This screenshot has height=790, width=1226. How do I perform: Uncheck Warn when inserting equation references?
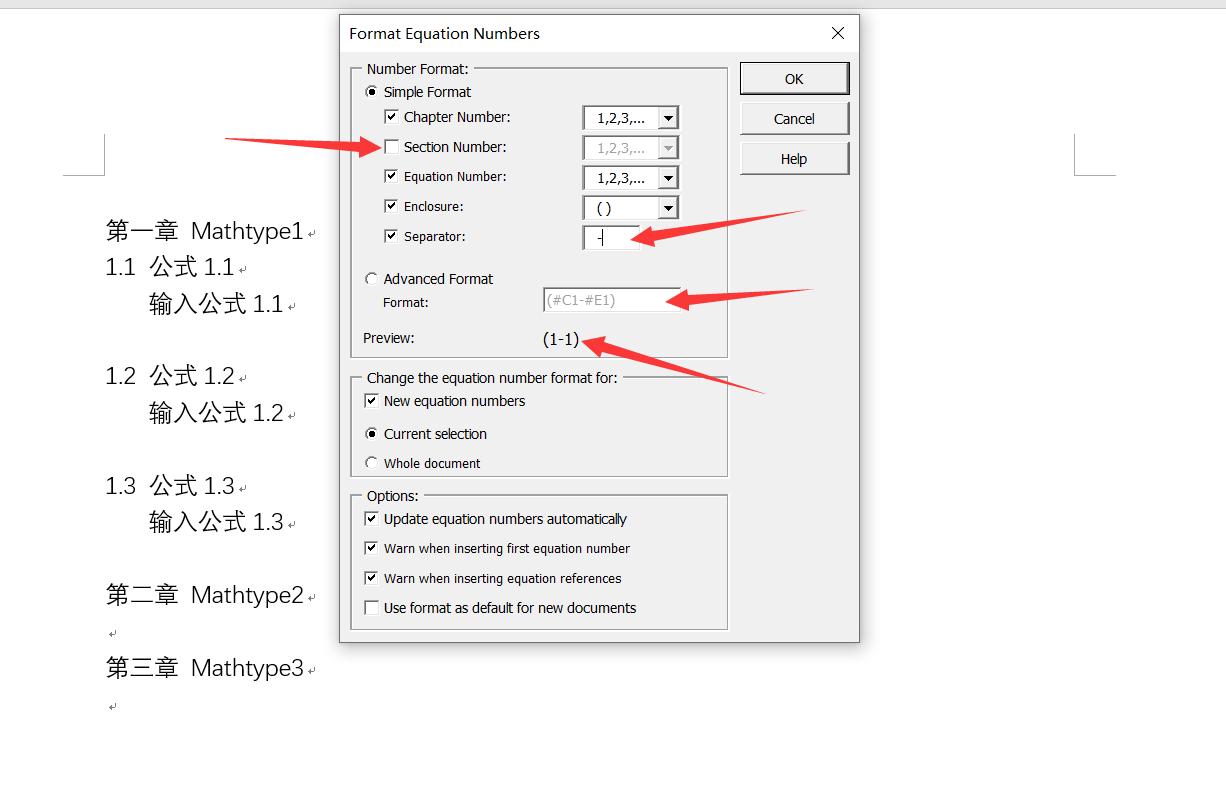click(371, 578)
